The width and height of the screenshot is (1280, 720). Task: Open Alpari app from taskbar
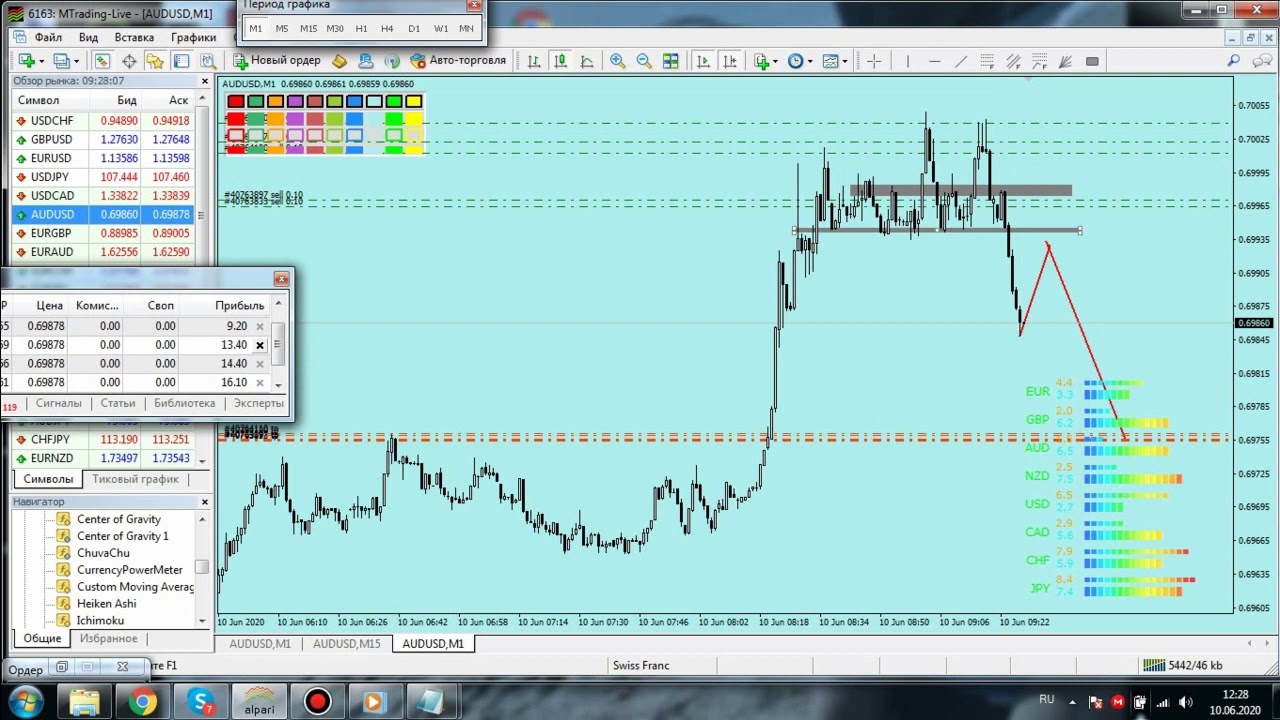pos(259,702)
